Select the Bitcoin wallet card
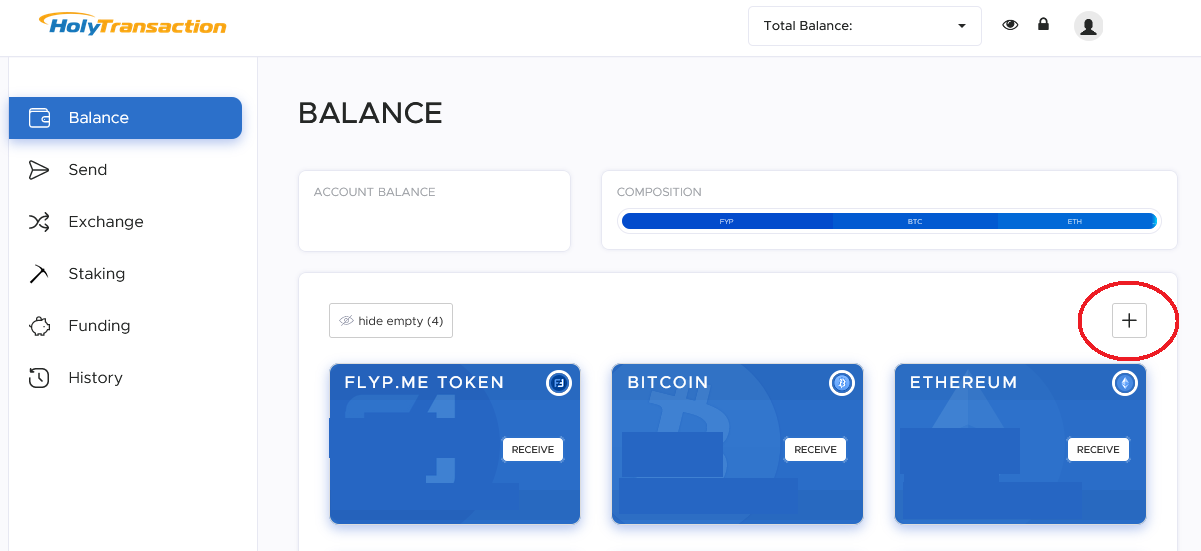Image resolution: width=1201 pixels, height=551 pixels. pos(737,443)
